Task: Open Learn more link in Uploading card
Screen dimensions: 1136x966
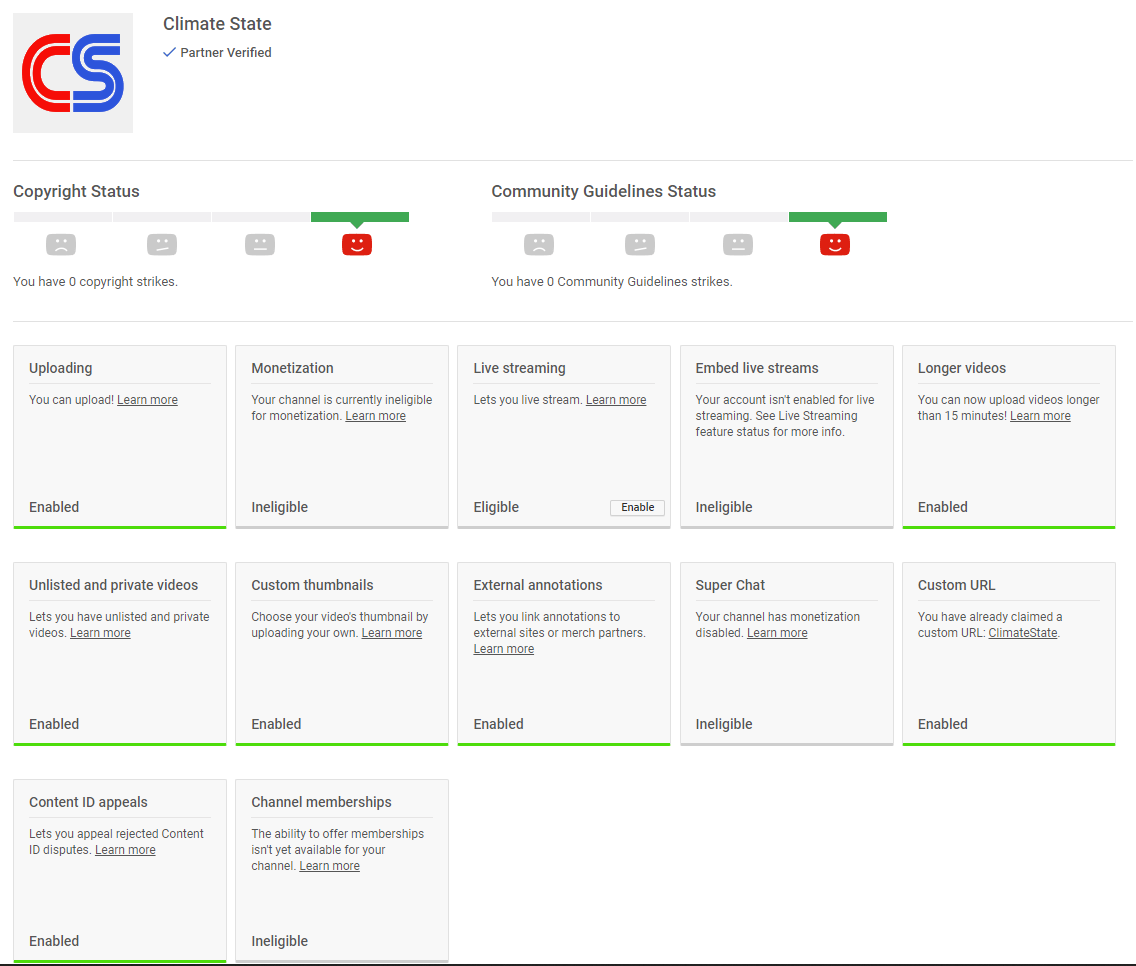Action: (147, 400)
